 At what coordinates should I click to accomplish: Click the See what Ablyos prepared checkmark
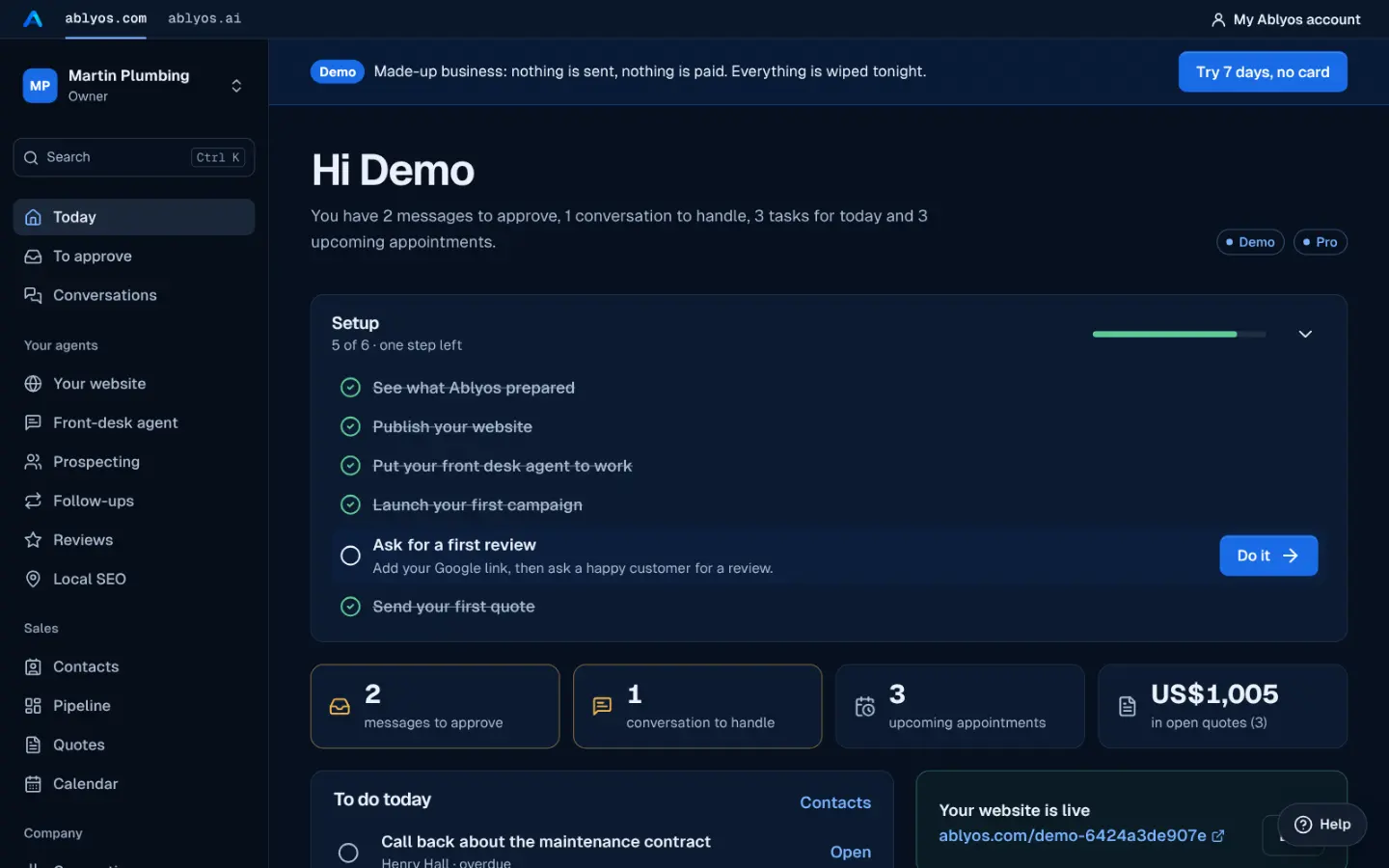[x=351, y=388]
